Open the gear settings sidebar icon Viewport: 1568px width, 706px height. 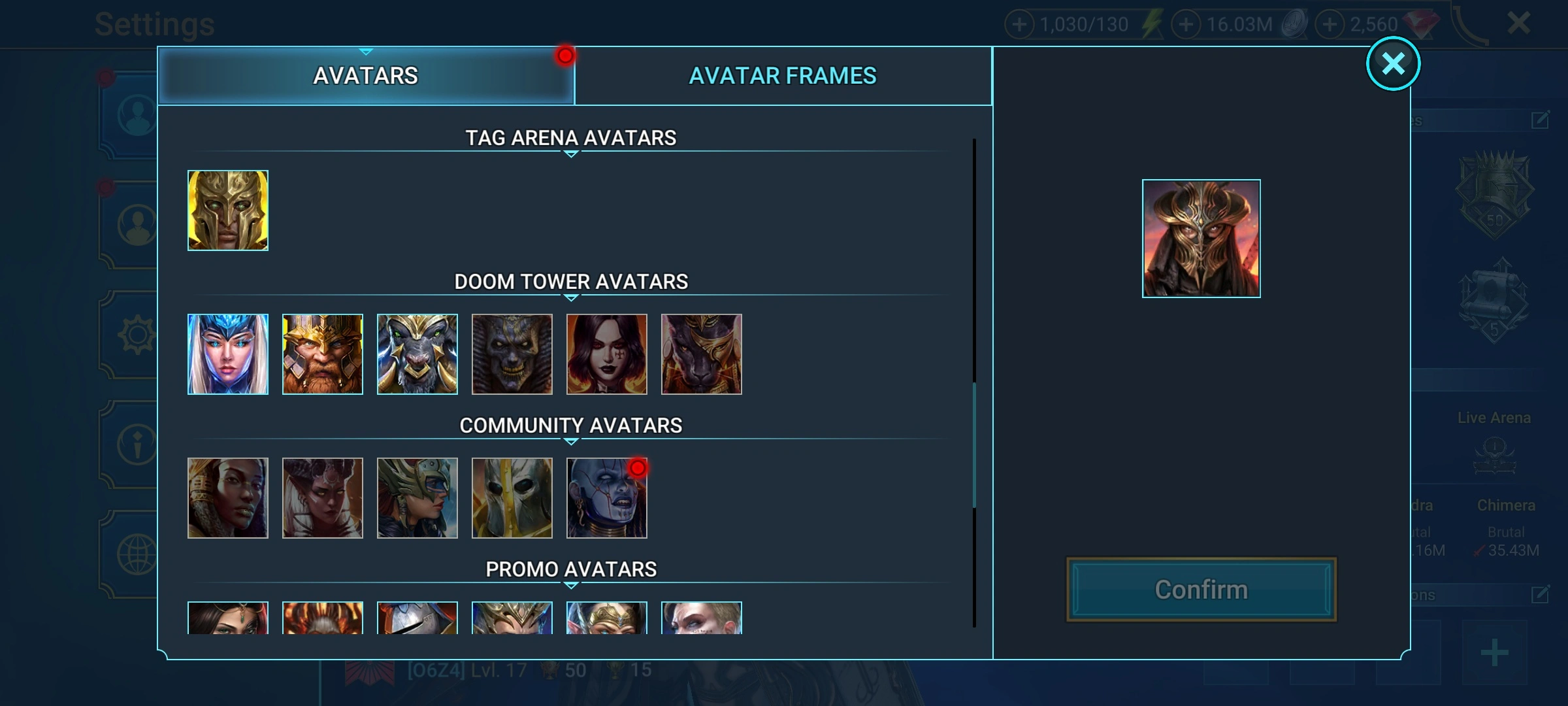[137, 335]
